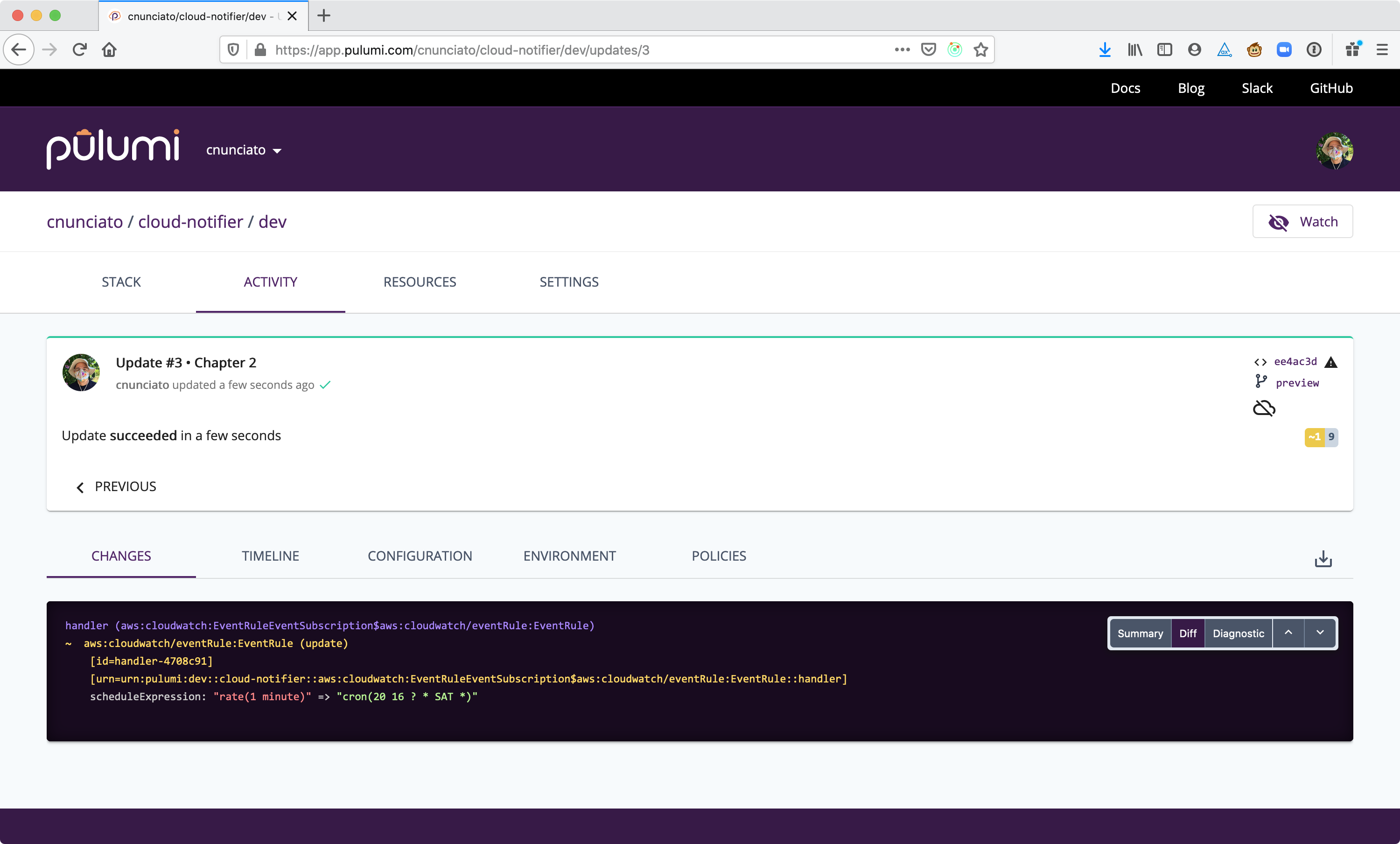Switch log view to Summary
Viewport: 1400px width, 844px height.
[x=1140, y=633]
